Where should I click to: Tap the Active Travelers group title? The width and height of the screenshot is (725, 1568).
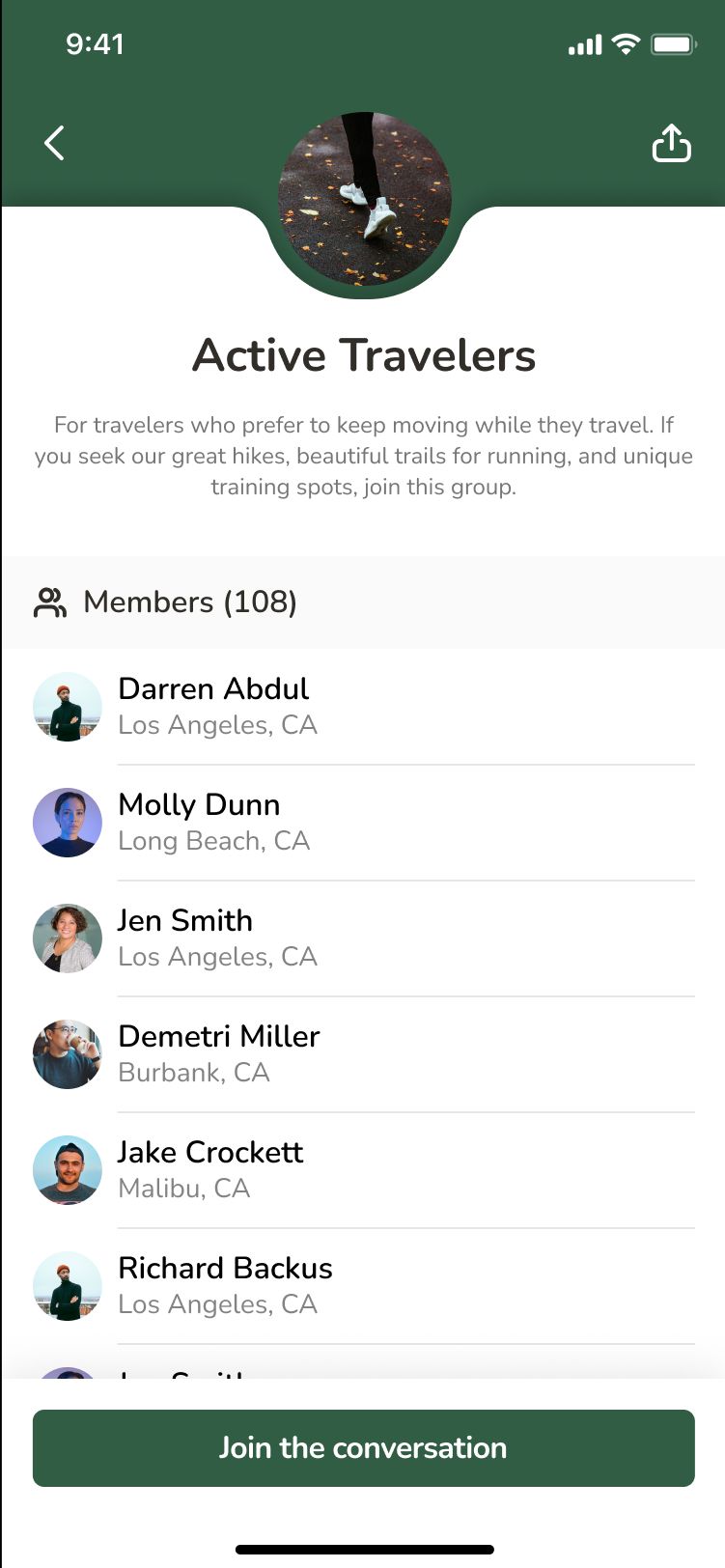tap(363, 355)
